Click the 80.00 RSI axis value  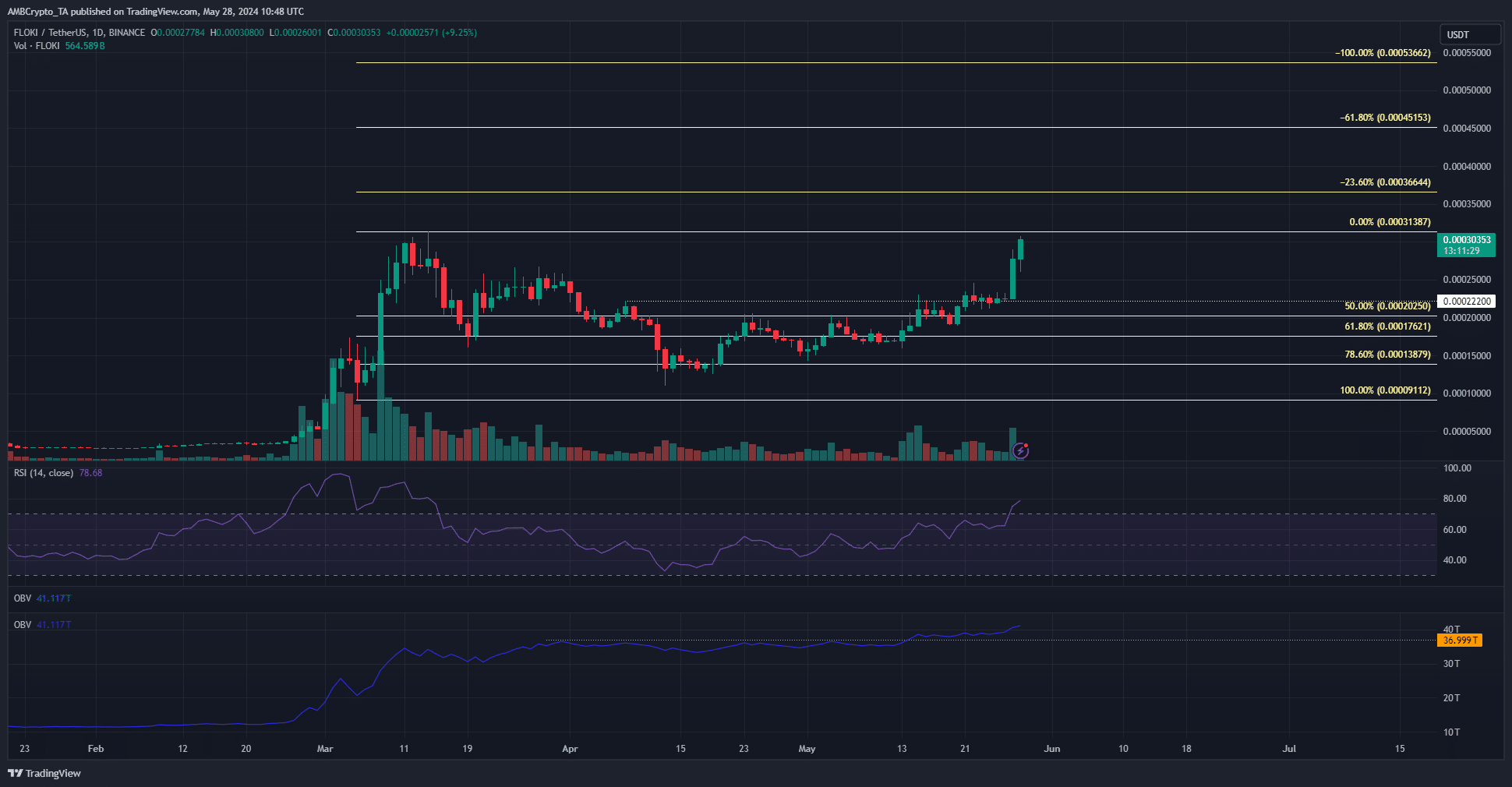pyautogui.click(x=1454, y=499)
